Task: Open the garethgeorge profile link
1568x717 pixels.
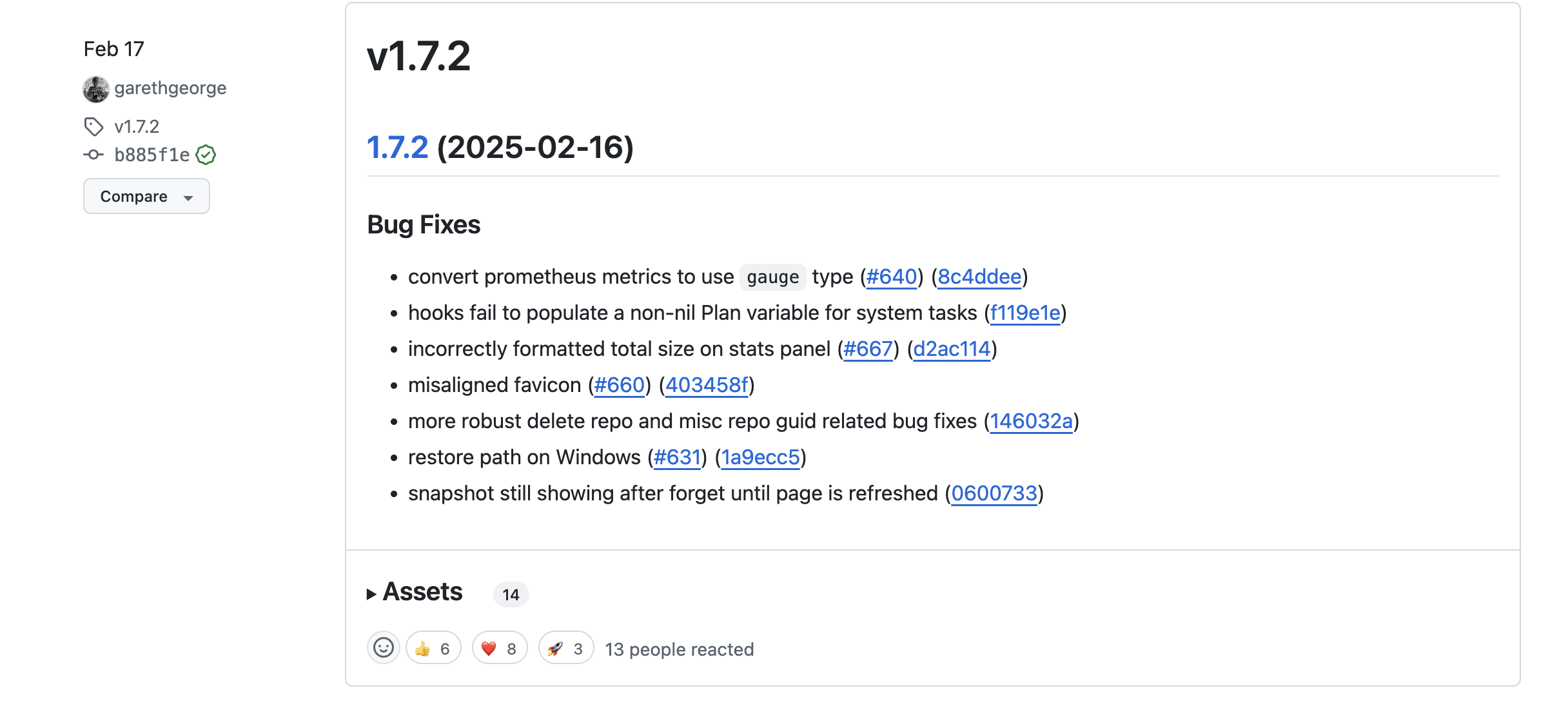Action: (x=170, y=88)
